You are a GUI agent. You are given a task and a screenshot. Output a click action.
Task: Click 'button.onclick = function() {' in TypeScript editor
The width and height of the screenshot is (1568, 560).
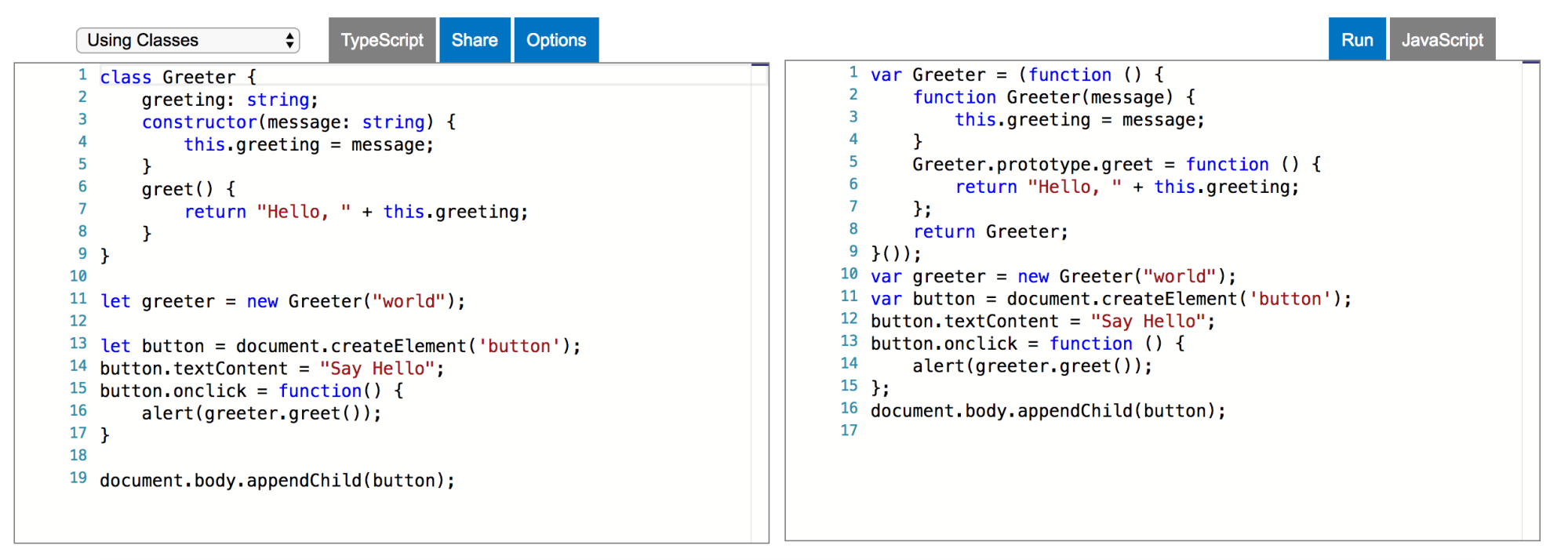(x=251, y=391)
